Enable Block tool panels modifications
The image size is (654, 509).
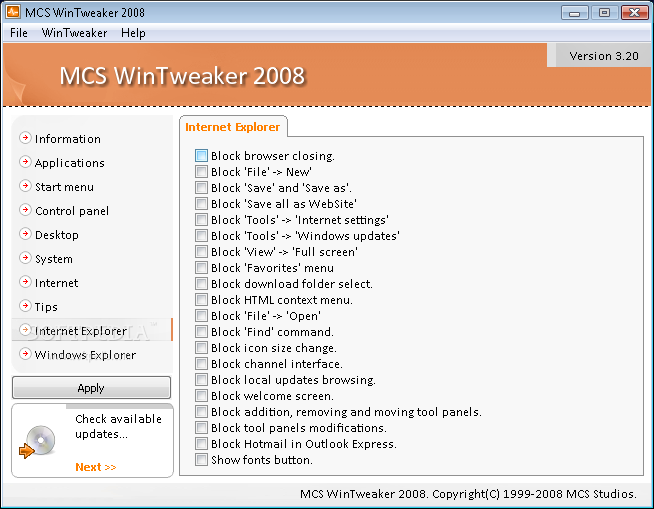pos(201,427)
